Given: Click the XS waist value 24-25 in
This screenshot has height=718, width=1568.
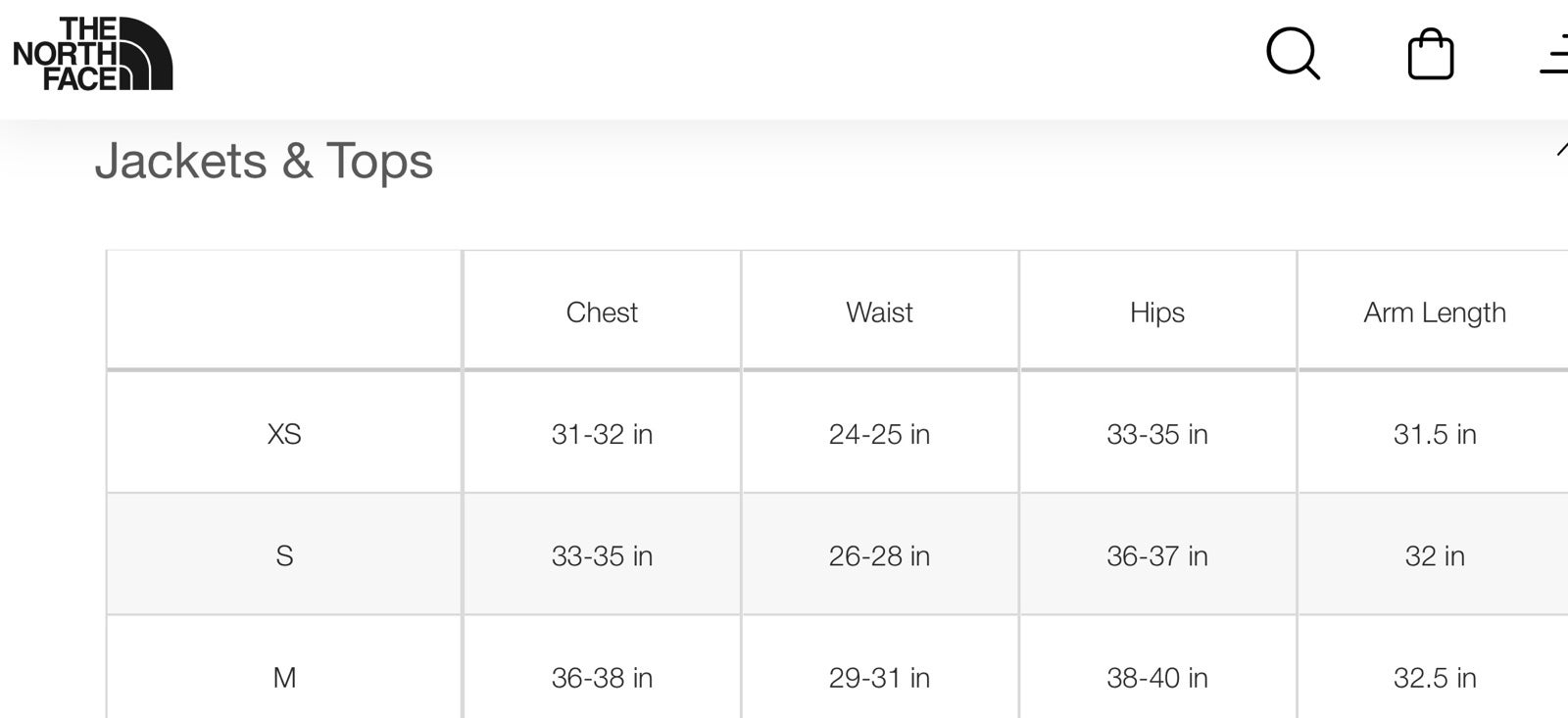Looking at the screenshot, I should 879,434.
